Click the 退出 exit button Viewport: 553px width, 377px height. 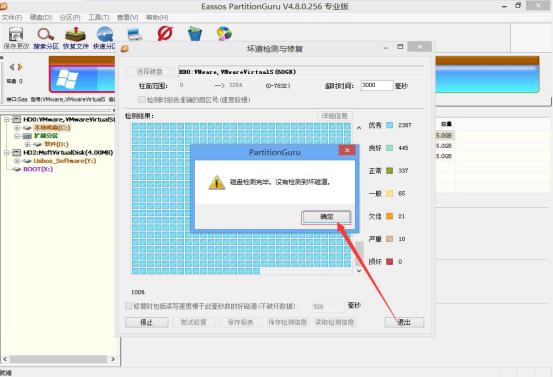[x=404, y=322]
